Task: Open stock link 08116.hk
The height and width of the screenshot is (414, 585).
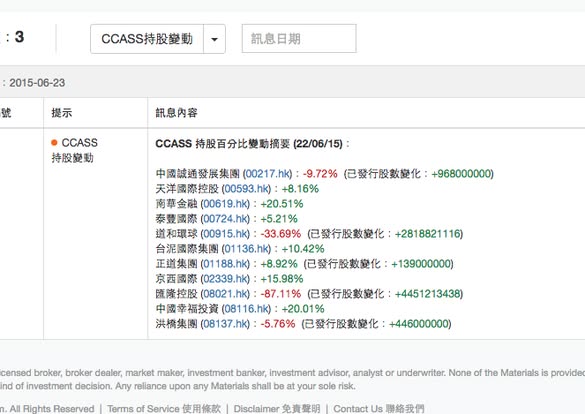Action: point(246,309)
